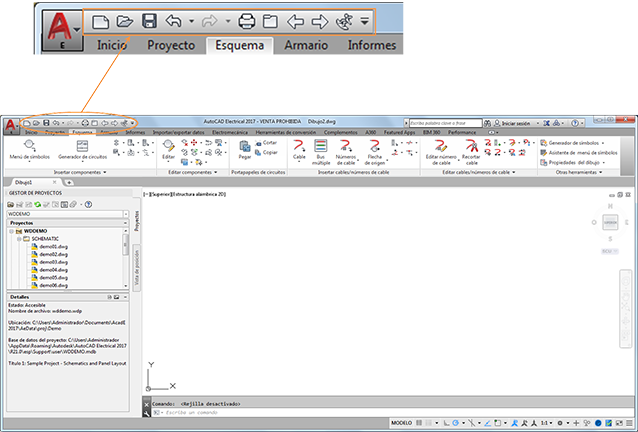Image resolution: width=638 pixels, height=432 pixels.
Task: Click the SUPERIOR face of the ViewCube
Action: click(x=610, y=223)
